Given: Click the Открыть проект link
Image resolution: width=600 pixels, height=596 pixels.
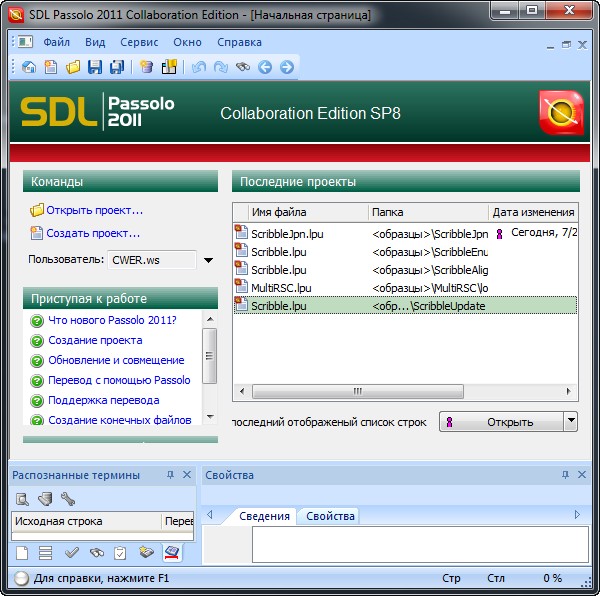Looking at the screenshot, I should point(94,211).
